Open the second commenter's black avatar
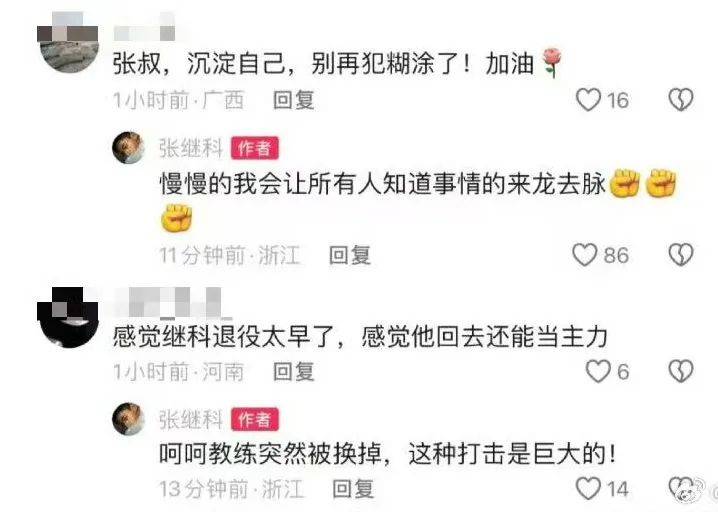This screenshot has width=718, height=512. 68,317
